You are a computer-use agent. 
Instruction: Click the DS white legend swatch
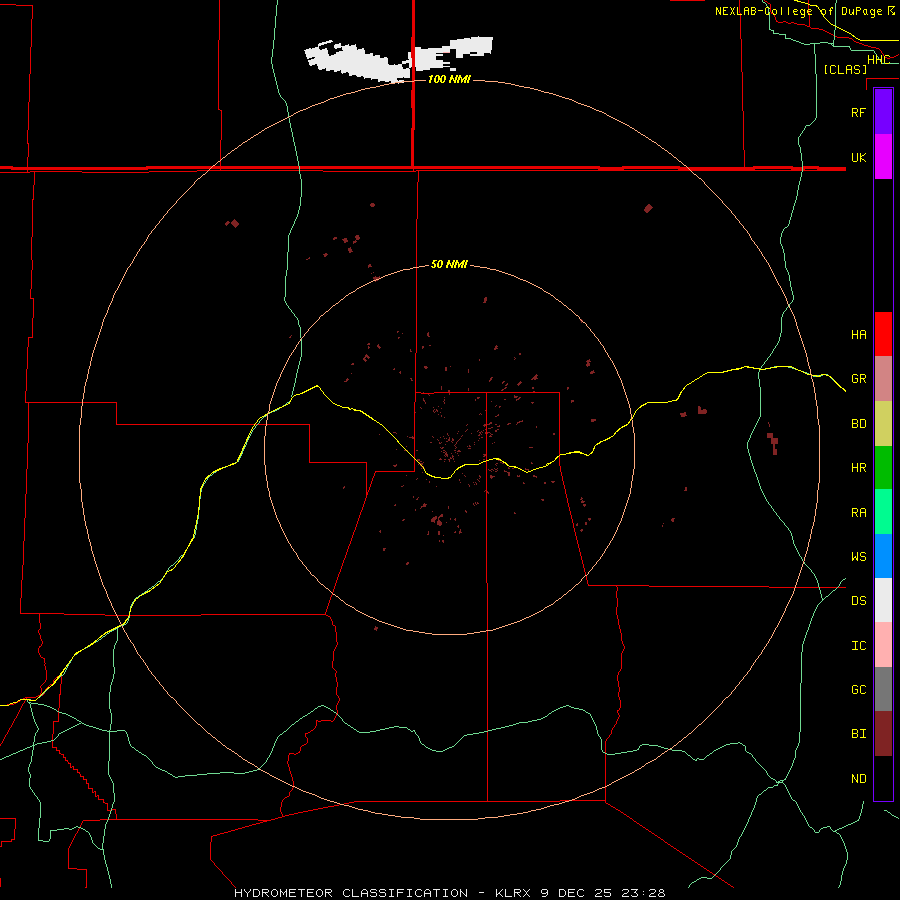click(x=883, y=600)
